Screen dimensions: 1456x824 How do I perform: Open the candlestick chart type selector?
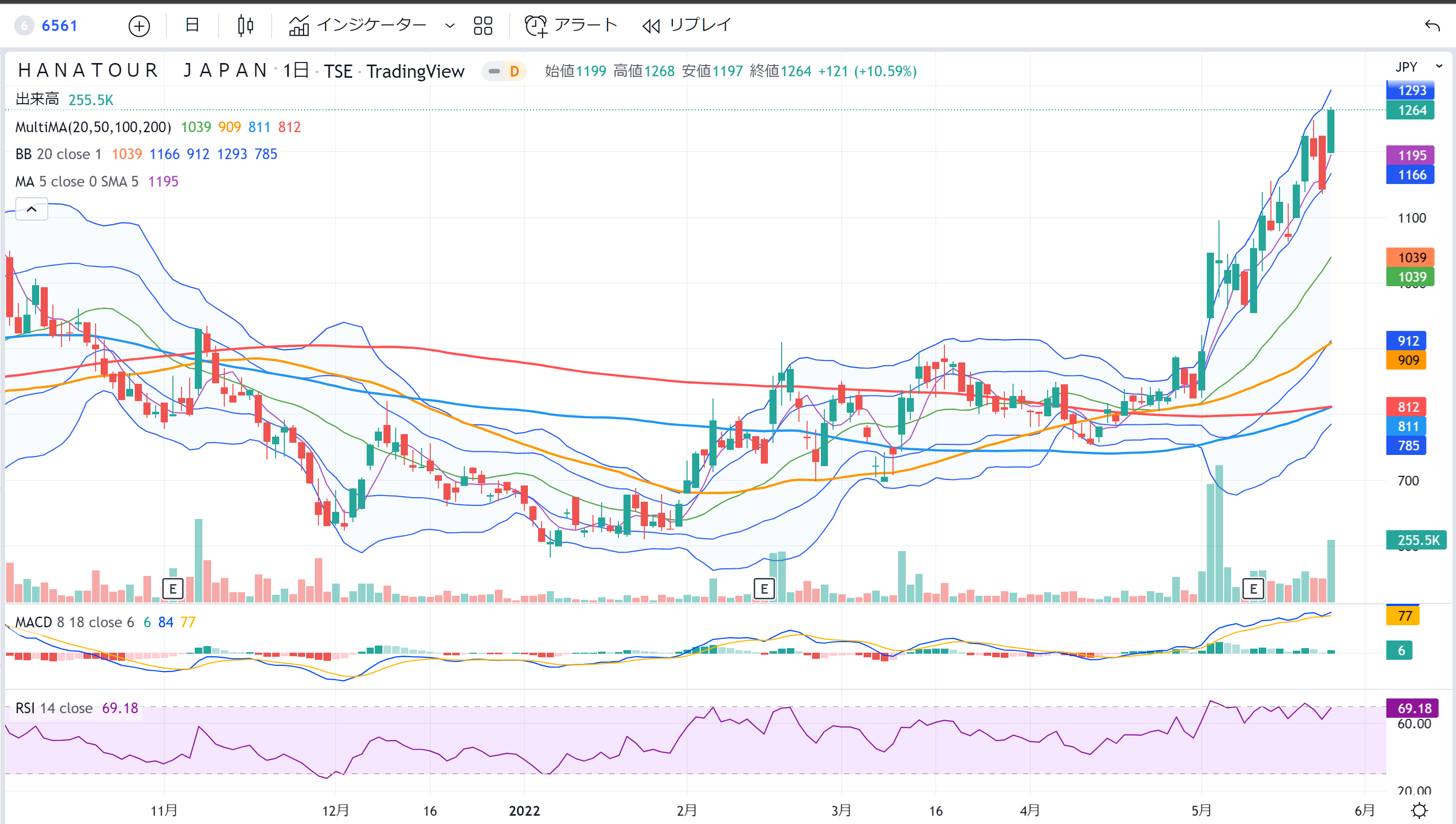point(245,25)
